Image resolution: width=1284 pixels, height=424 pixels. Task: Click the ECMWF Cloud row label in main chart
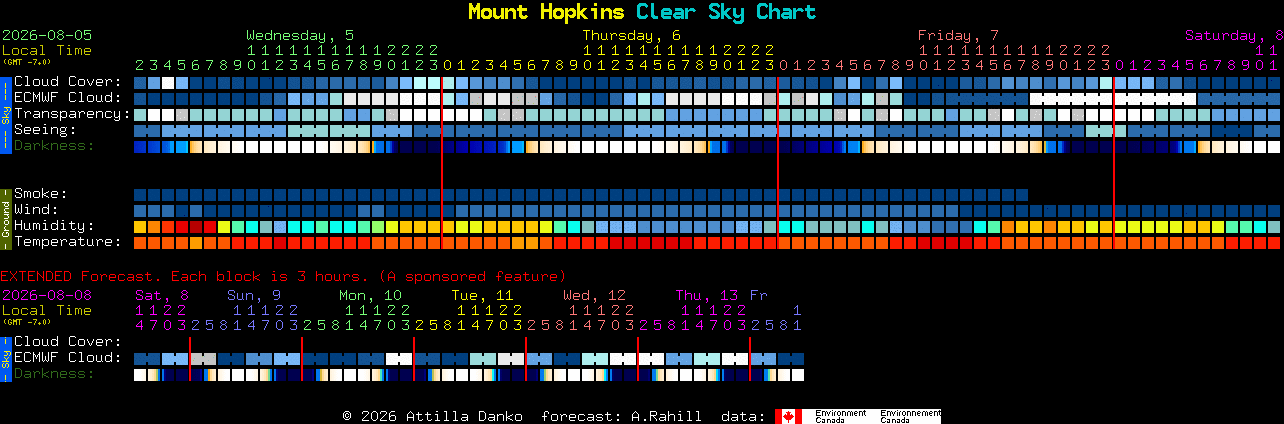pyautogui.click(x=68, y=98)
